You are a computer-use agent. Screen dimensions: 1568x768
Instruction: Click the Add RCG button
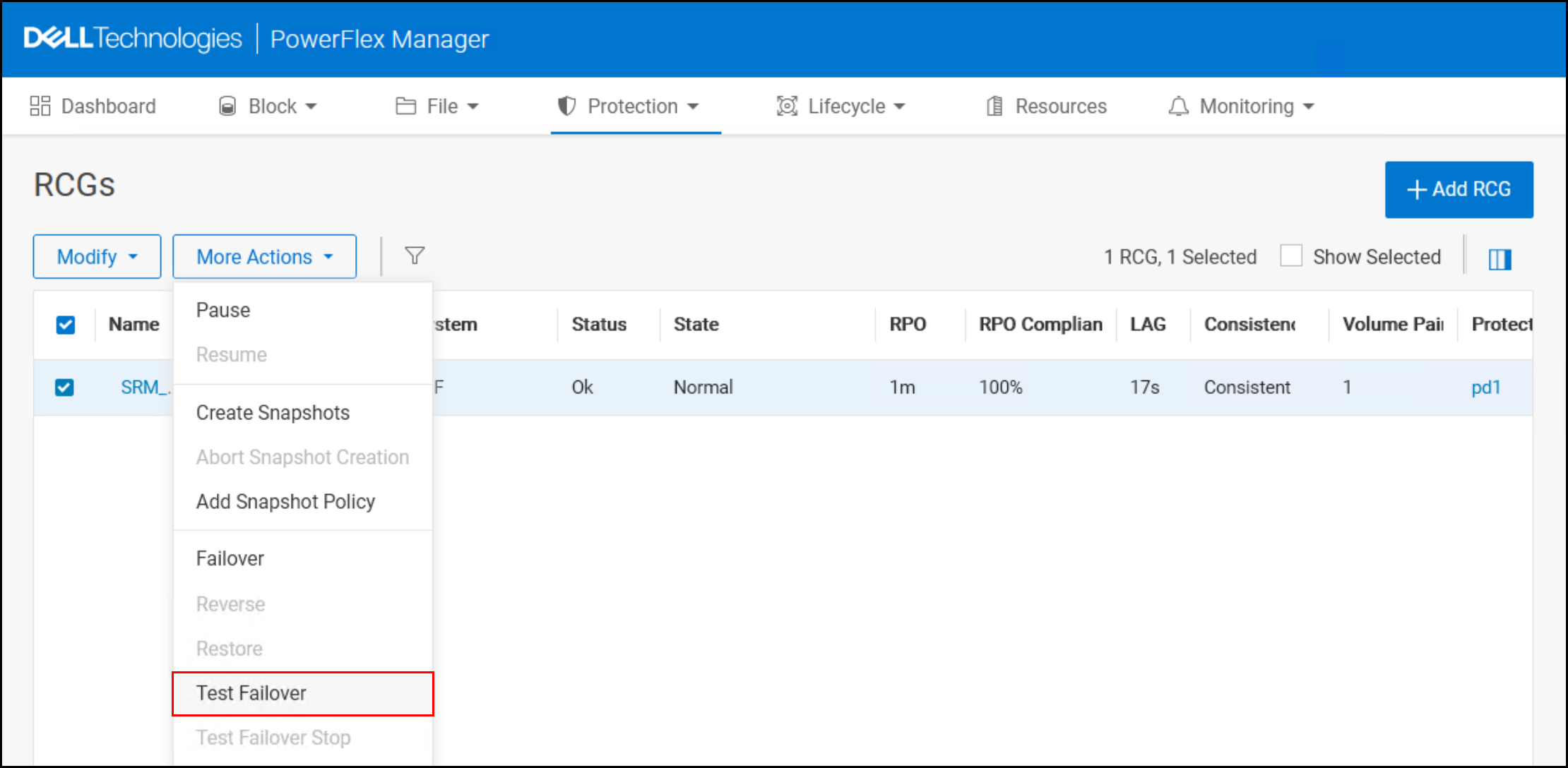tap(1459, 189)
